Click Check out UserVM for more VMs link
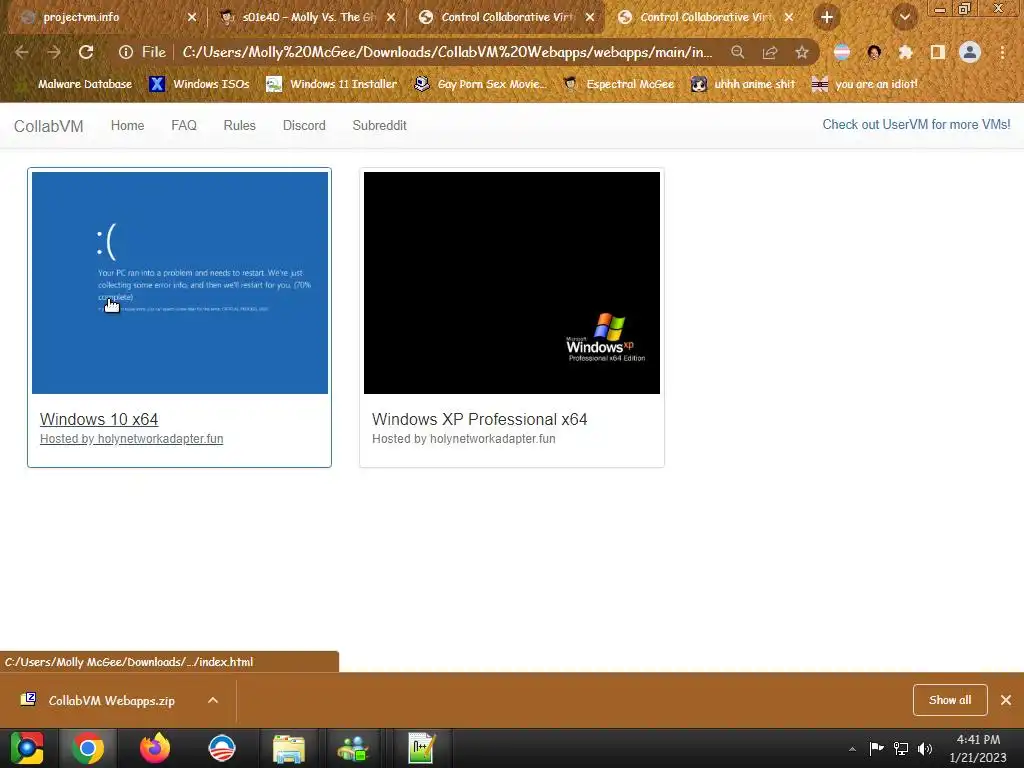 tap(916, 125)
